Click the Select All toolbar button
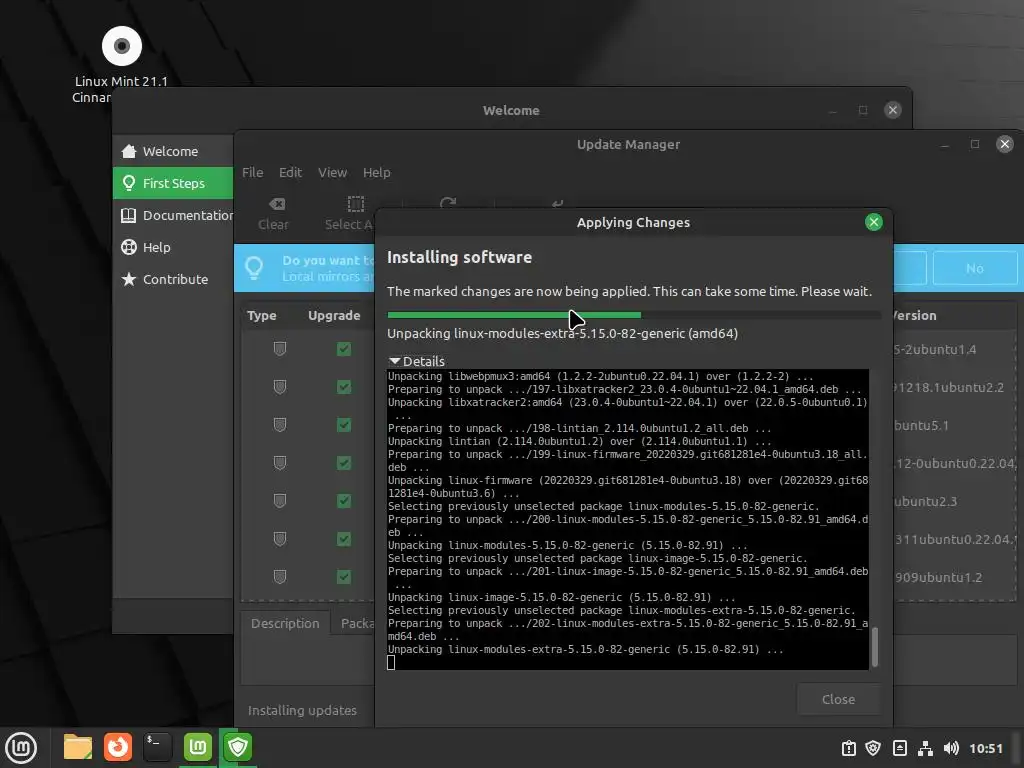 [x=349, y=214]
